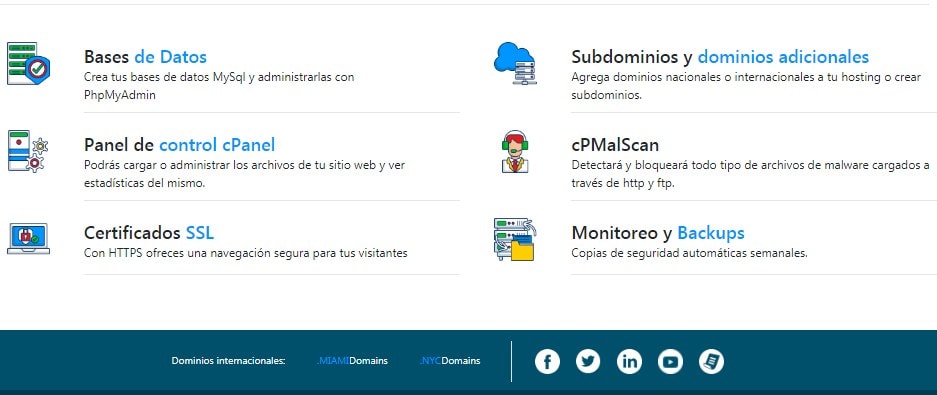Screen dimensions: 937x395
Task: Click 'Subdominios y dominios adicionales' heading
Action: point(720,57)
